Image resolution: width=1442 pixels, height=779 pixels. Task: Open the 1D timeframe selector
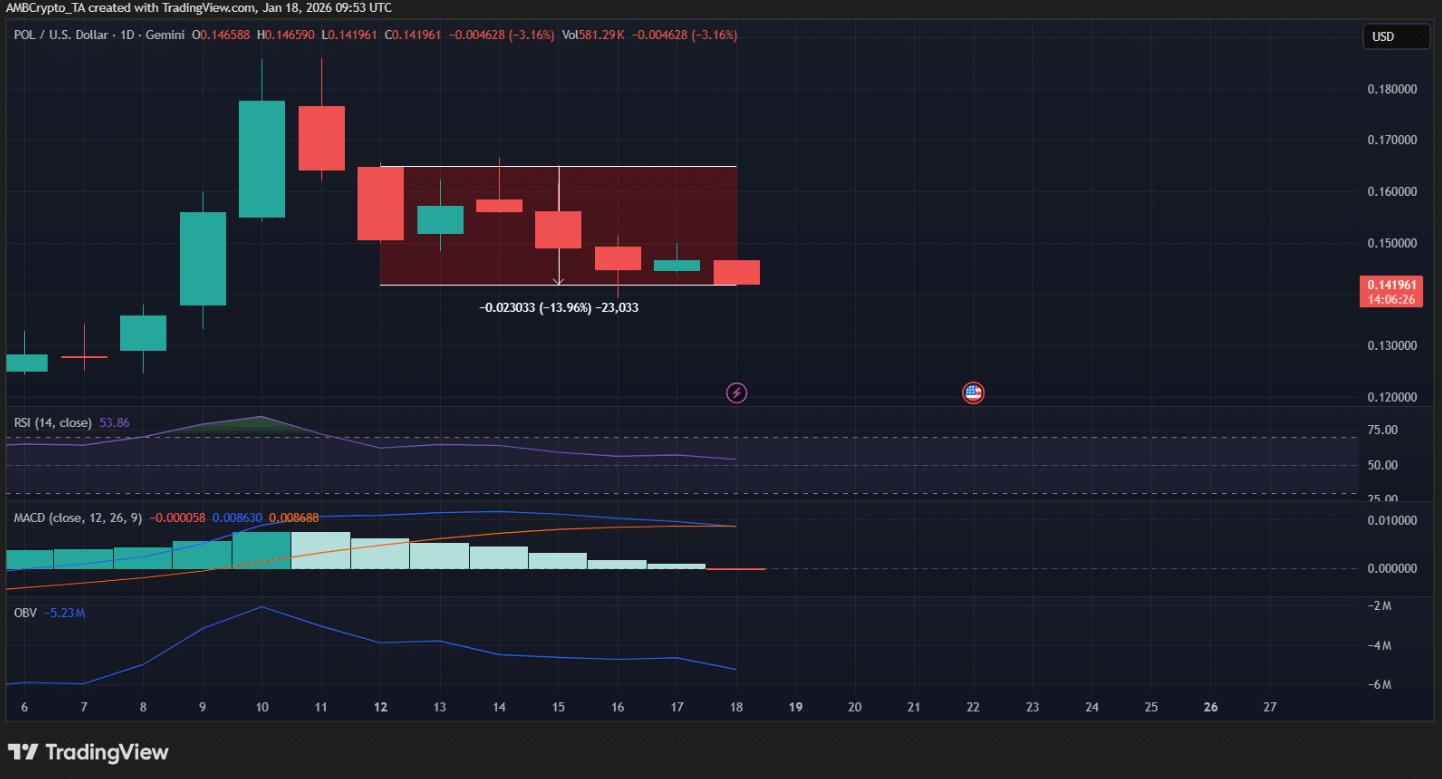click(127, 35)
